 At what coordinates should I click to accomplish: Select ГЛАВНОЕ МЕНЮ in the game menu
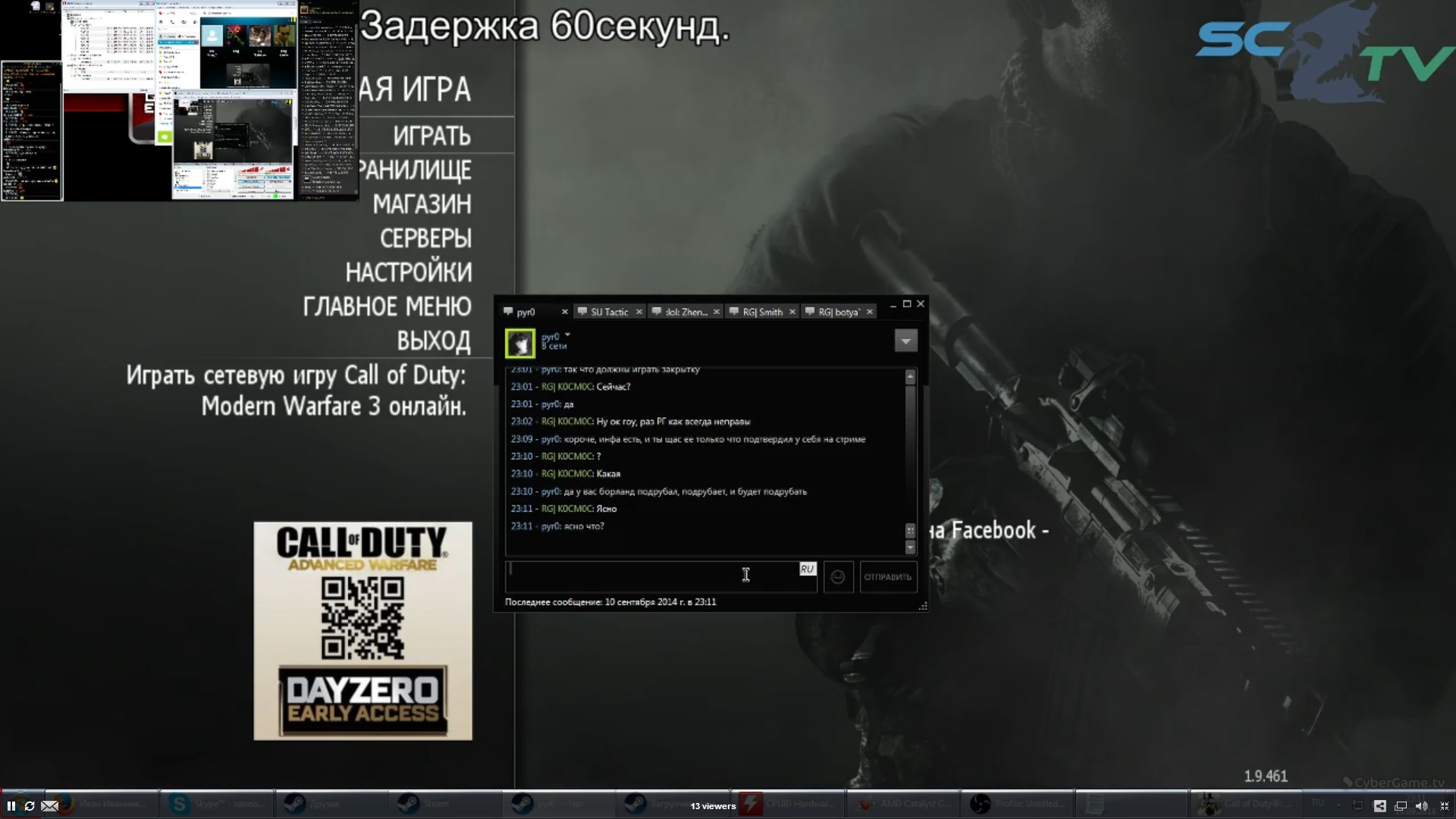pyautogui.click(x=387, y=306)
